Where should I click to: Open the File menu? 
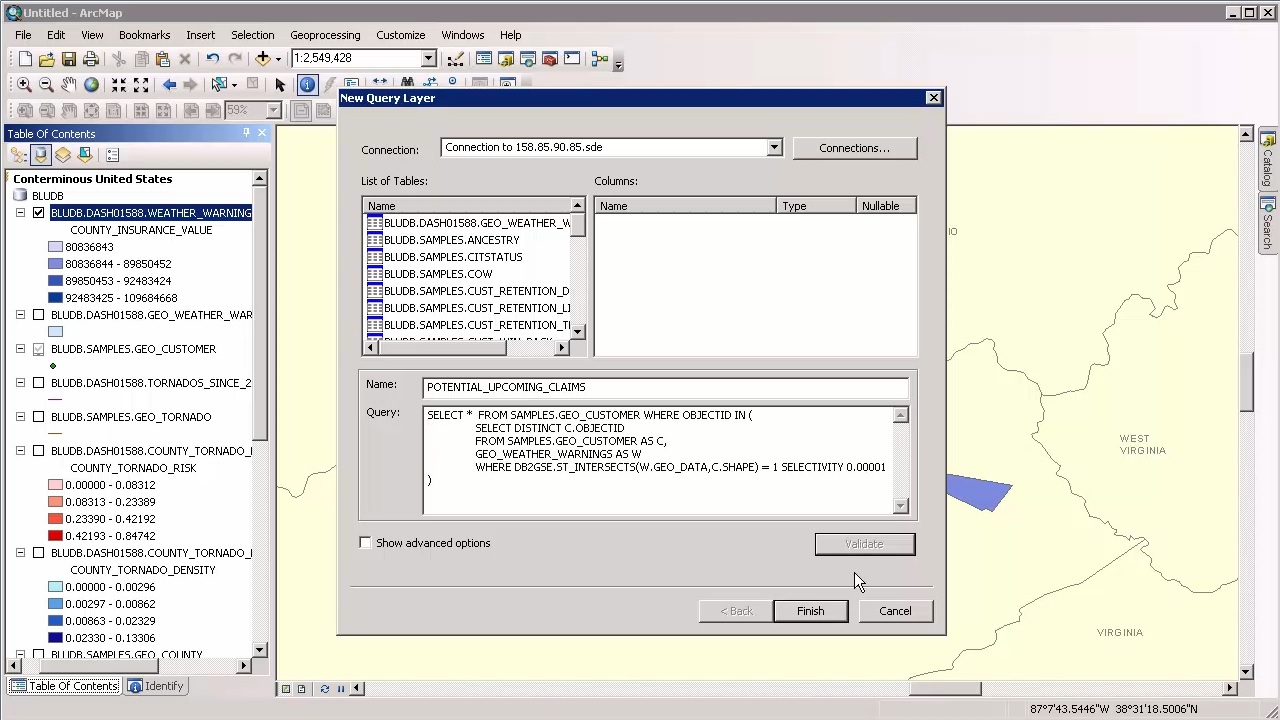23,35
